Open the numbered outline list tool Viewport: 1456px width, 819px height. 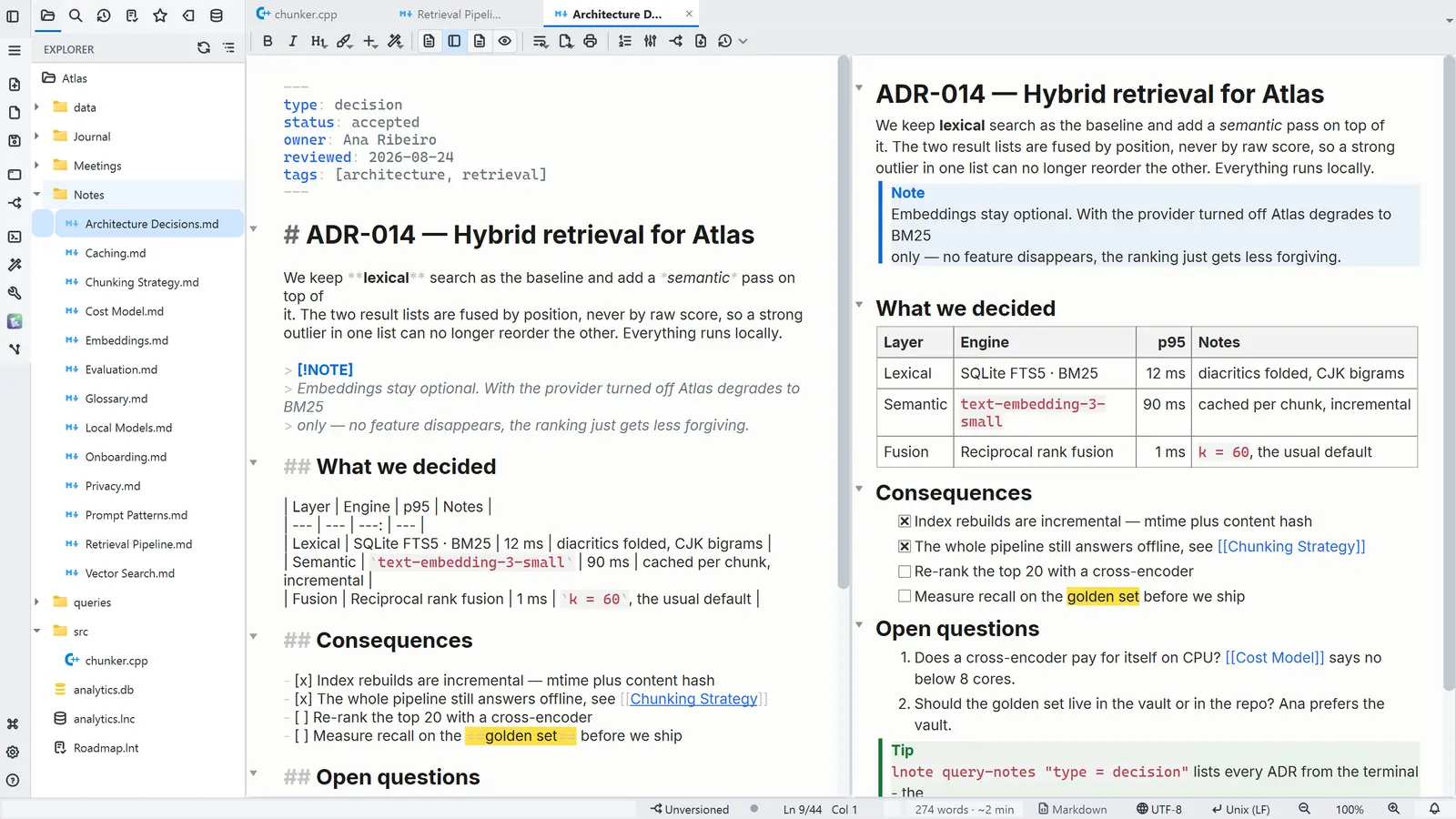pyautogui.click(x=625, y=41)
